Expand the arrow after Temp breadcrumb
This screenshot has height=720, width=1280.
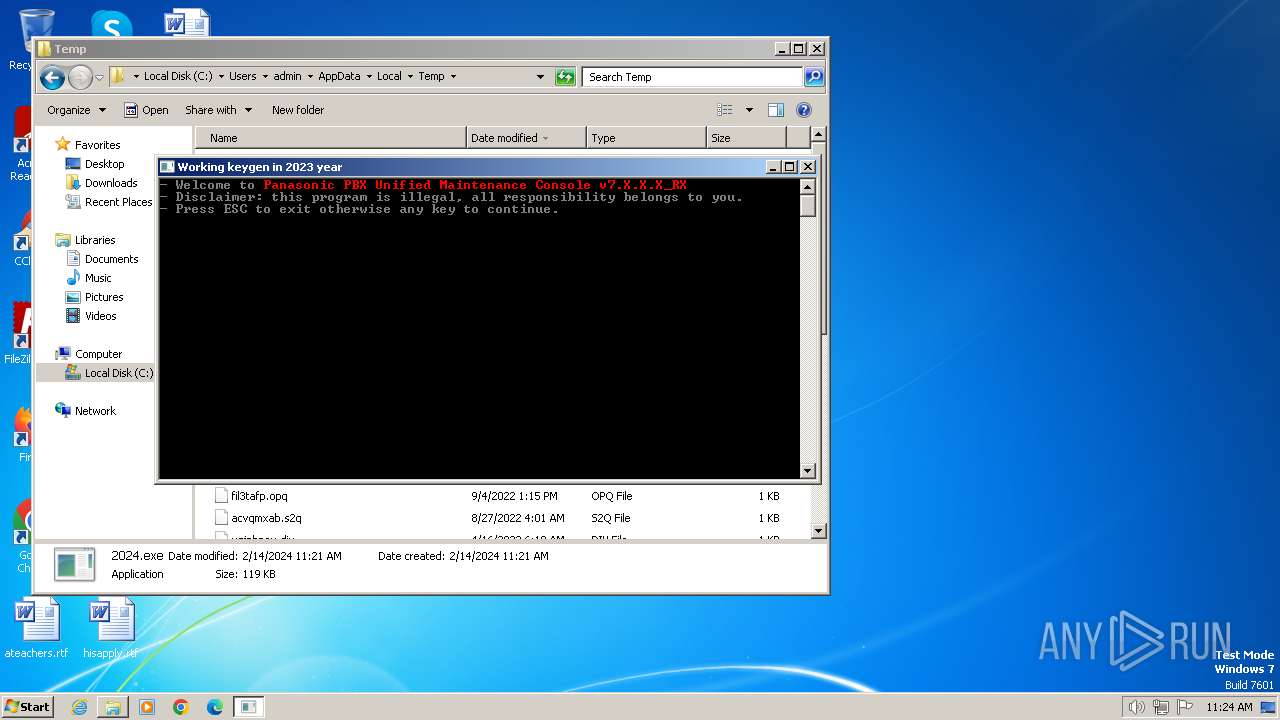453,76
